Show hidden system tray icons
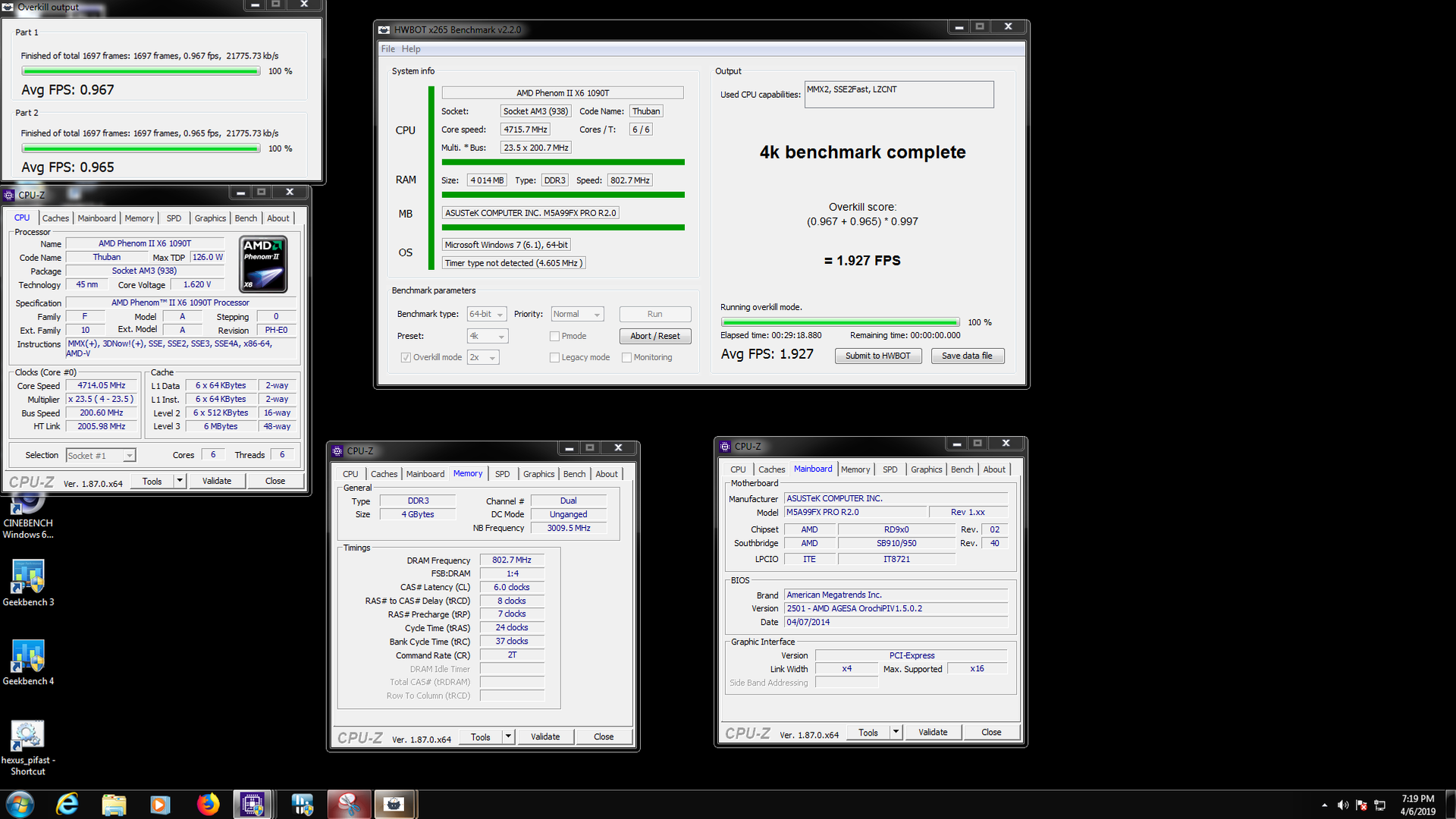The height and width of the screenshot is (819, 1456). coord(1324,805)
